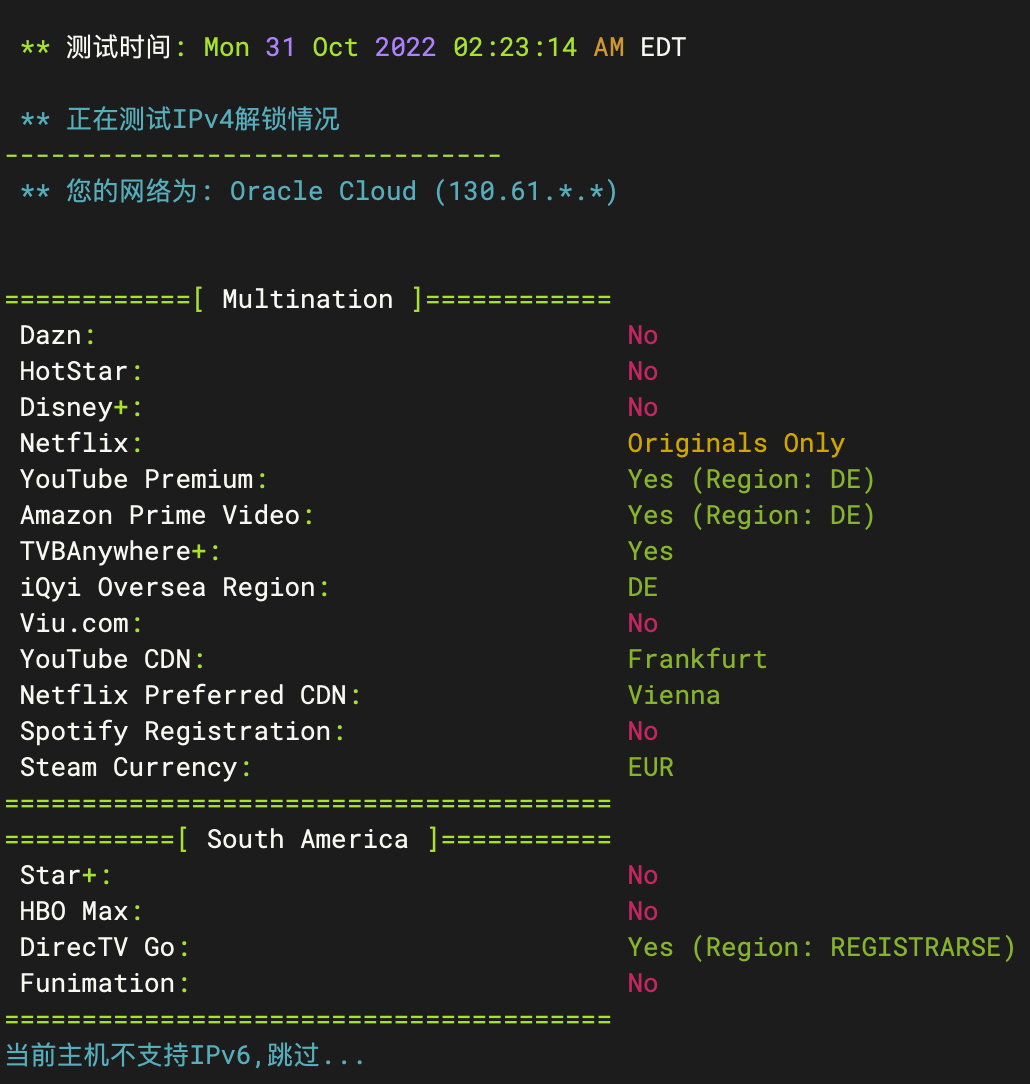The height and width of the screenshot is (1084, 1030).
Task: Click the Multination section header
Action: click(x=307, y=299)
